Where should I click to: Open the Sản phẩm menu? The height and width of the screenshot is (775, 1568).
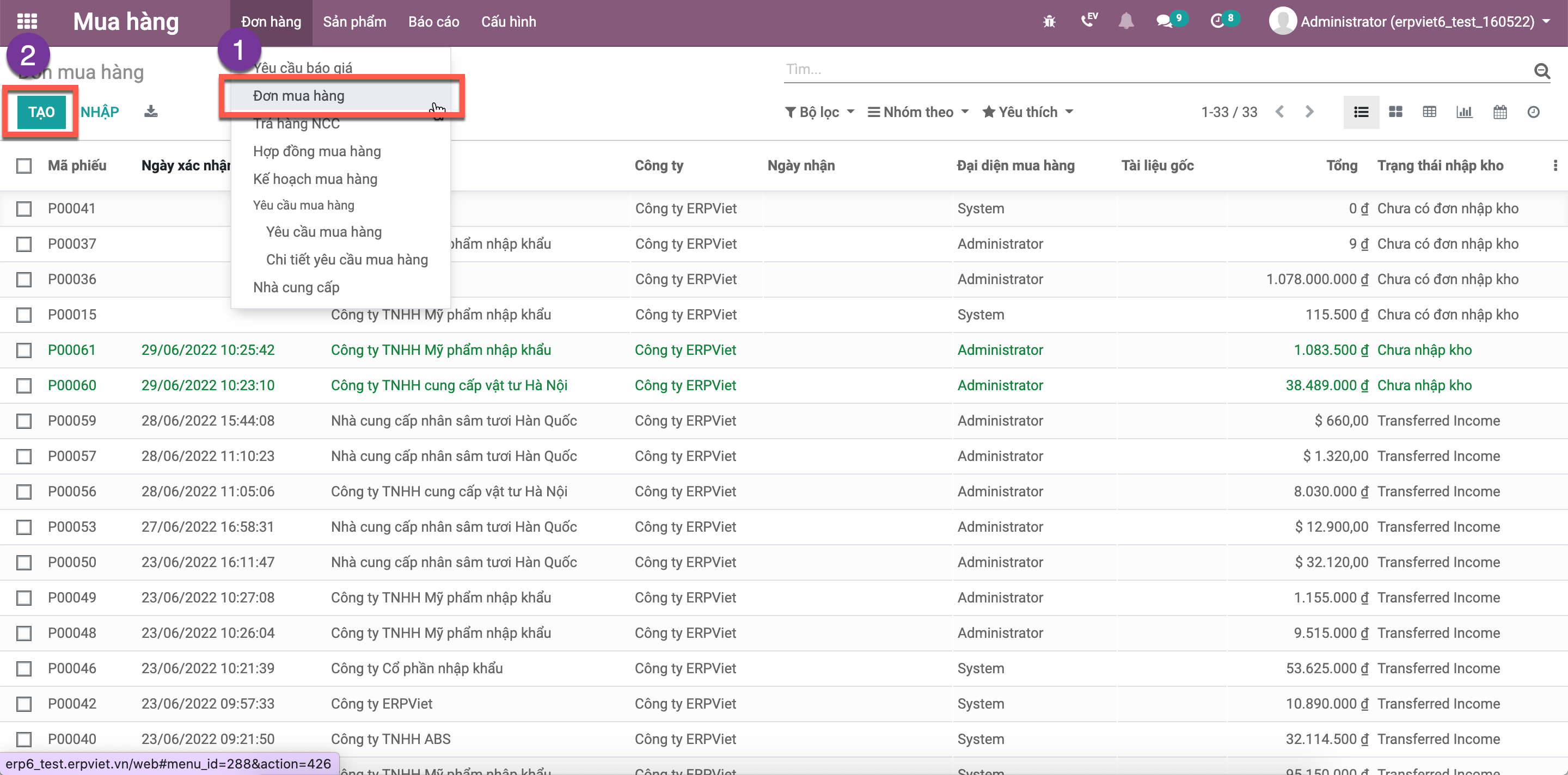354,22
